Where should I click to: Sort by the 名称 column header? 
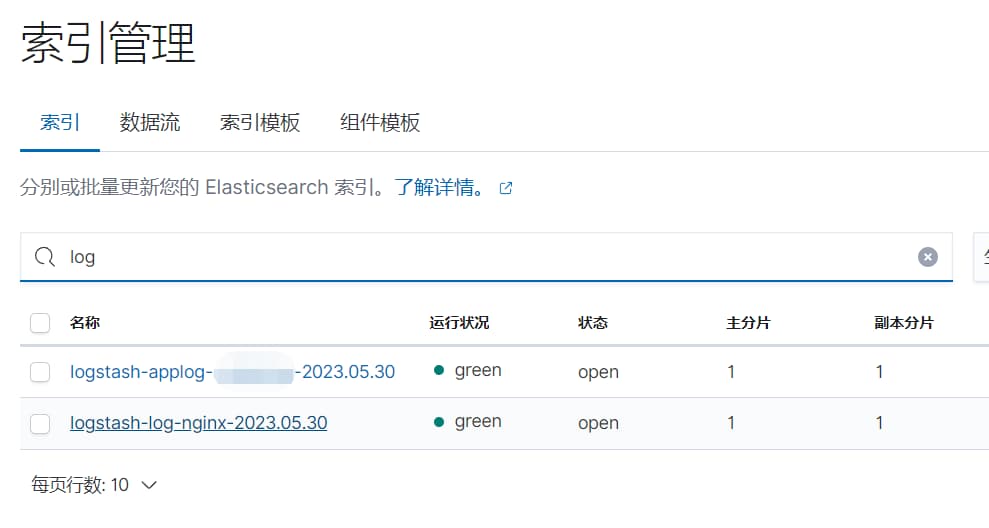(x=85, y=323)
